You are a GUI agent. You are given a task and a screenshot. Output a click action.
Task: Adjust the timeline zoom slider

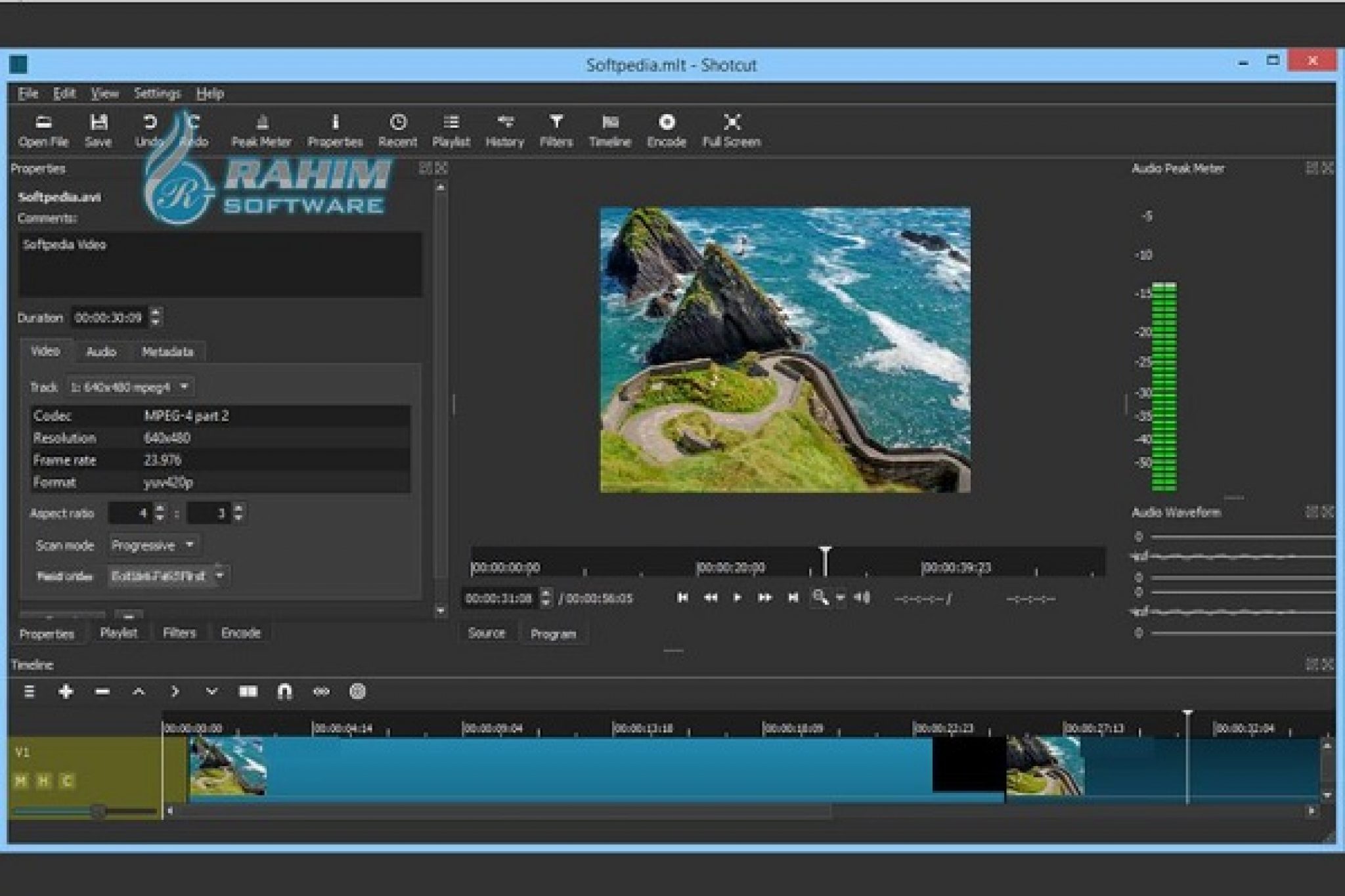(x=99, y=811)
